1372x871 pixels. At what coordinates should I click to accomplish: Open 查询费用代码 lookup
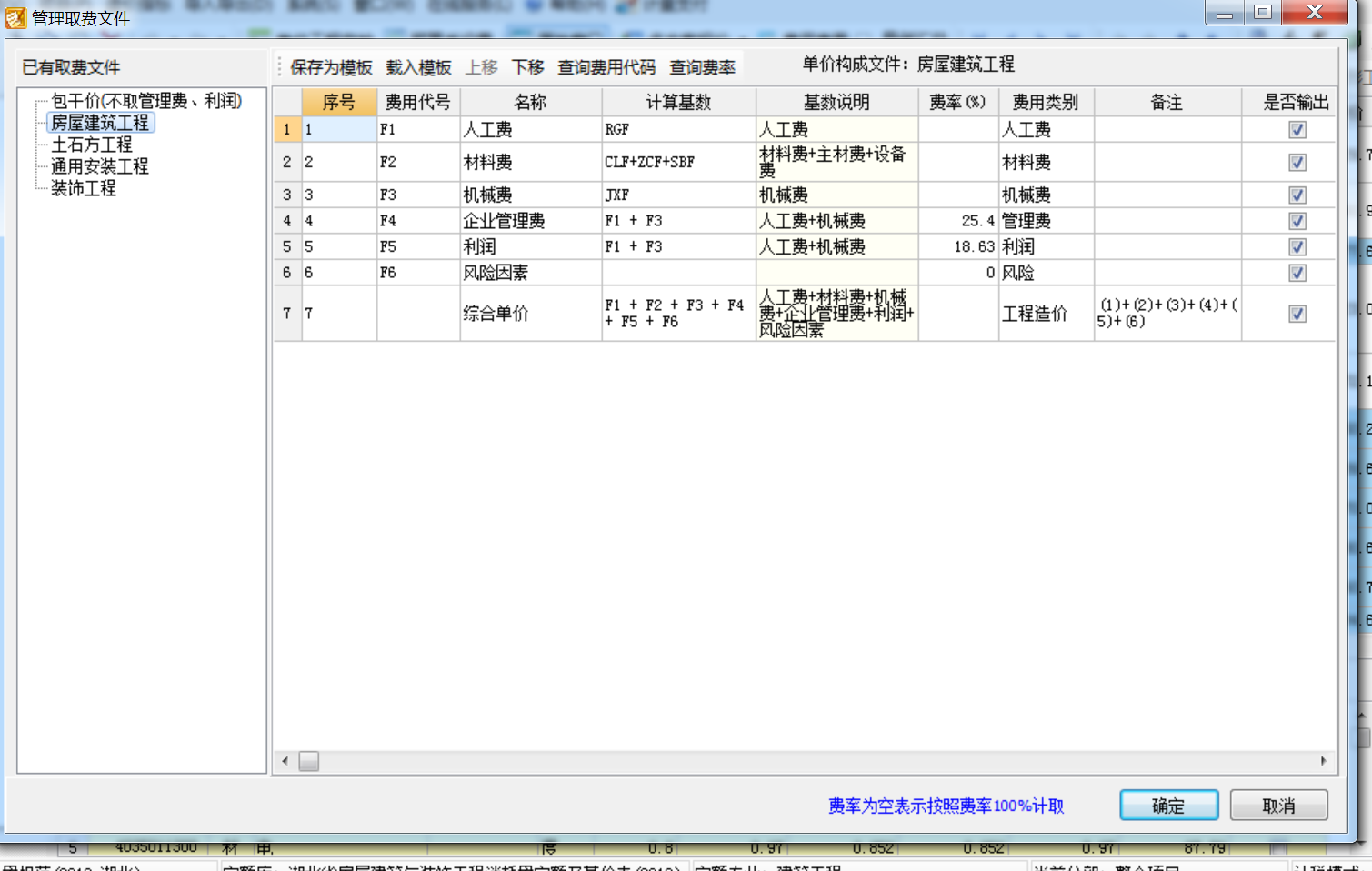tap(606, 67)
